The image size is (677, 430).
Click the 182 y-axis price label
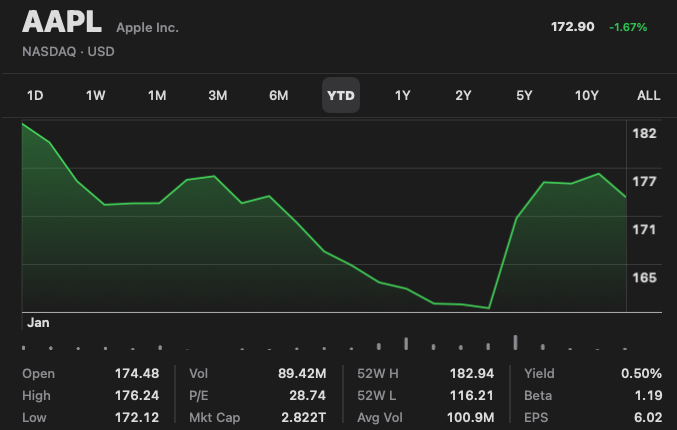[644, 133]
